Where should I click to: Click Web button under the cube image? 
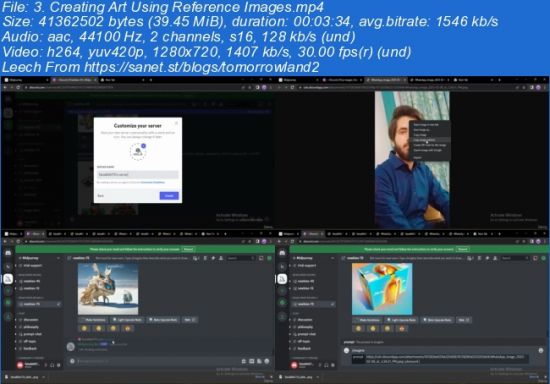464,320
